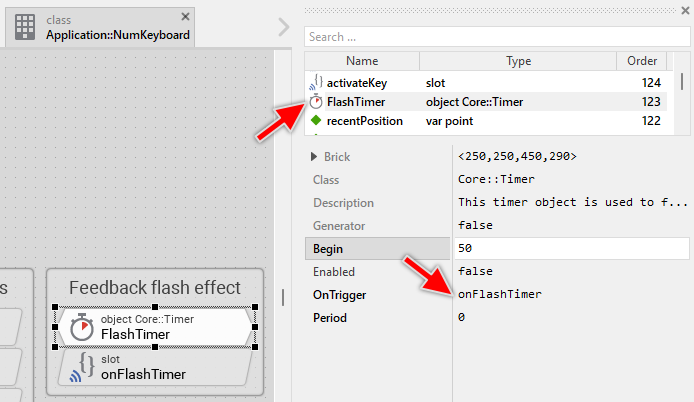Click the timer icon beside FlashTimer in list
The image size is (694, 402).
click(x=316, y=101)
